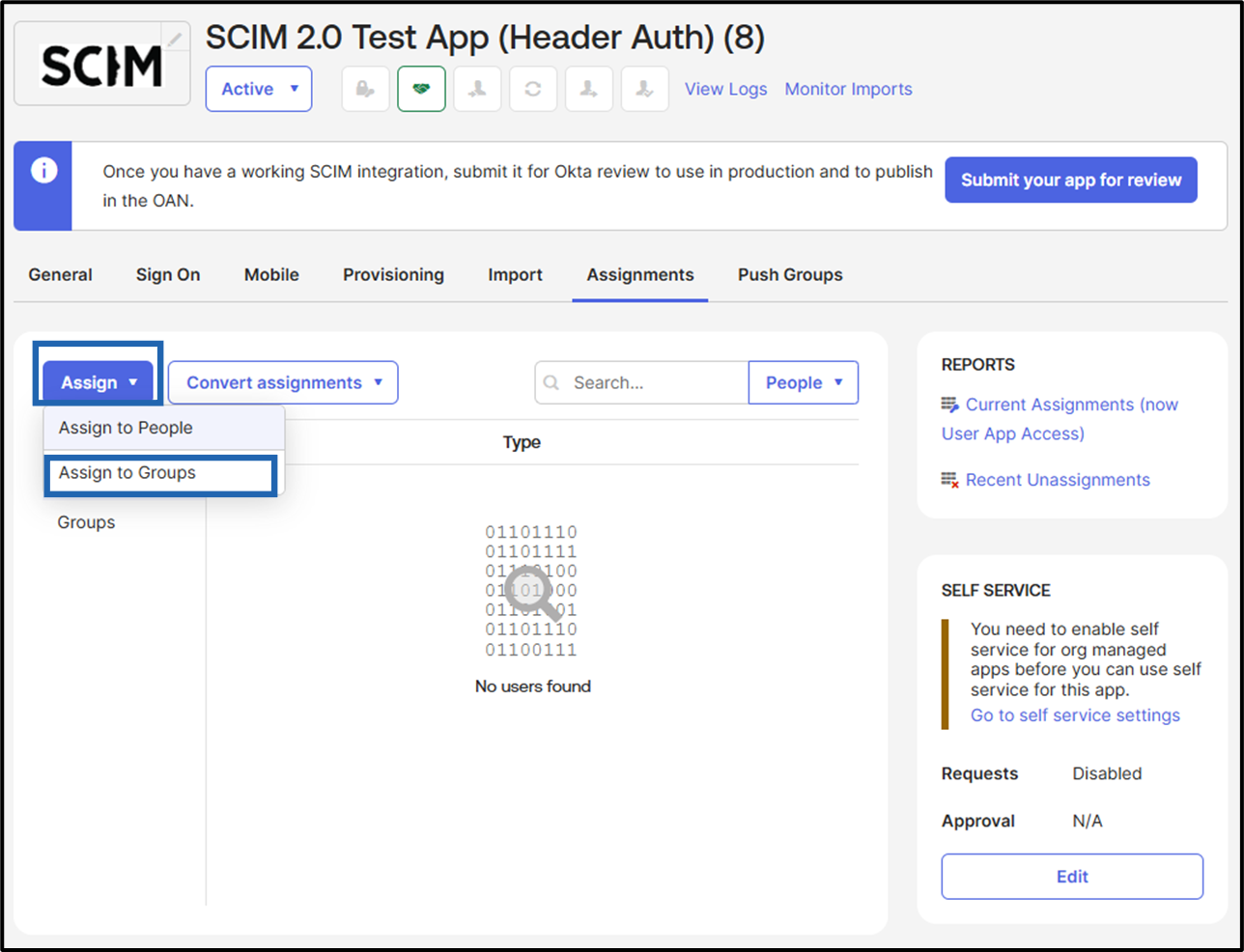Click the circular sync arrows icon
The width and height of the screenshot is (1244, 952).
pos(533,89)
